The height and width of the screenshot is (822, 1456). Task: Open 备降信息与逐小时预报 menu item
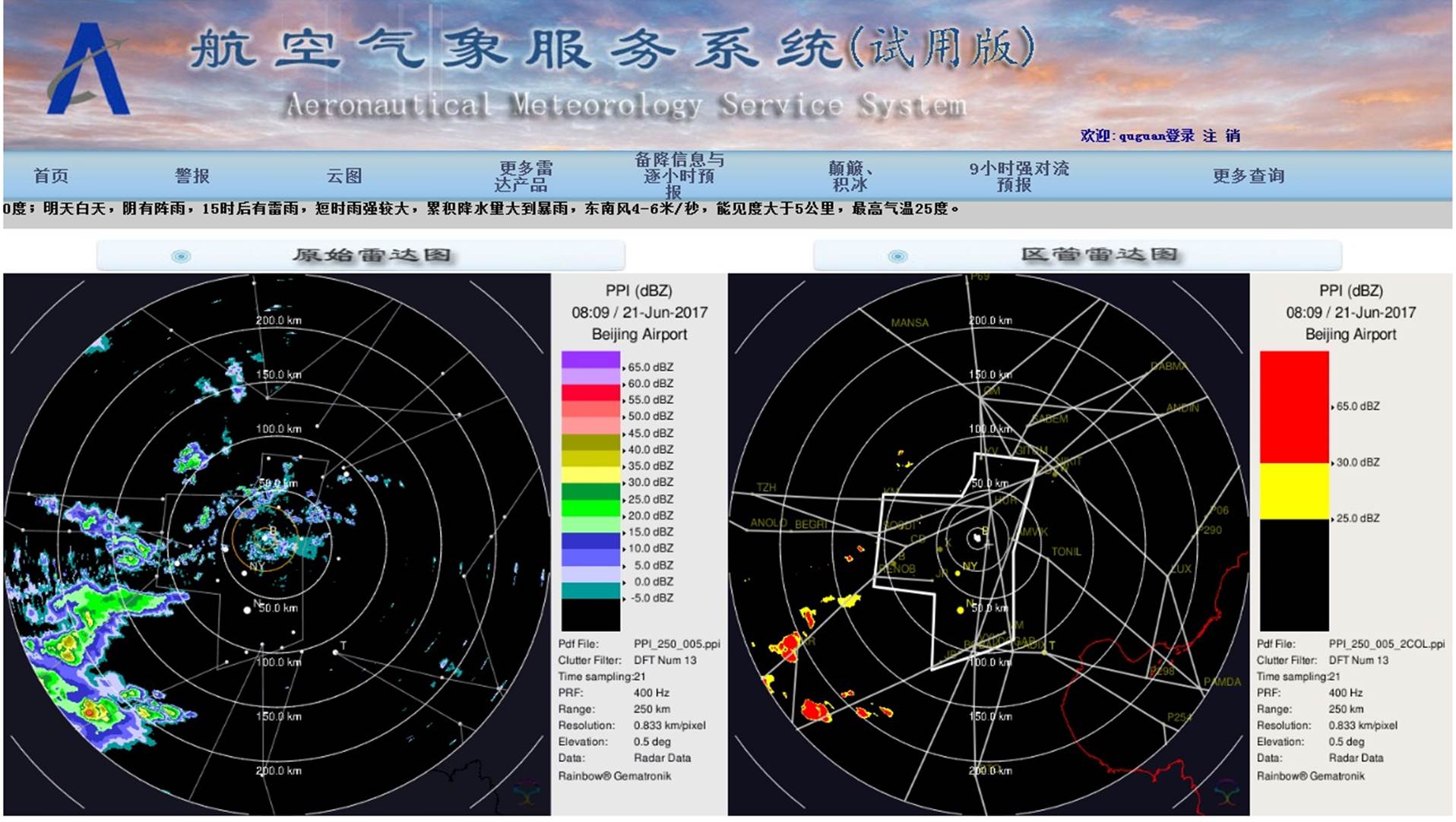[679, 176]
